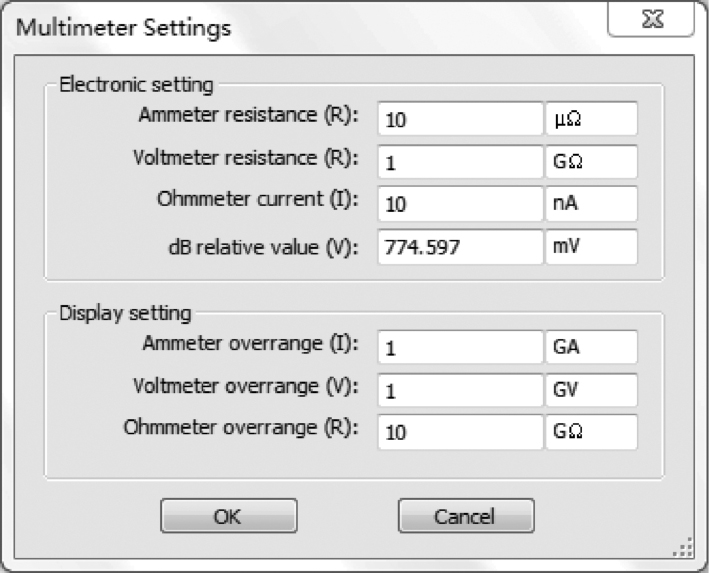Click the Voltmeter overrange unit box (GV)
This screenshot has height=573, width=709.
[x=592, y=390]
